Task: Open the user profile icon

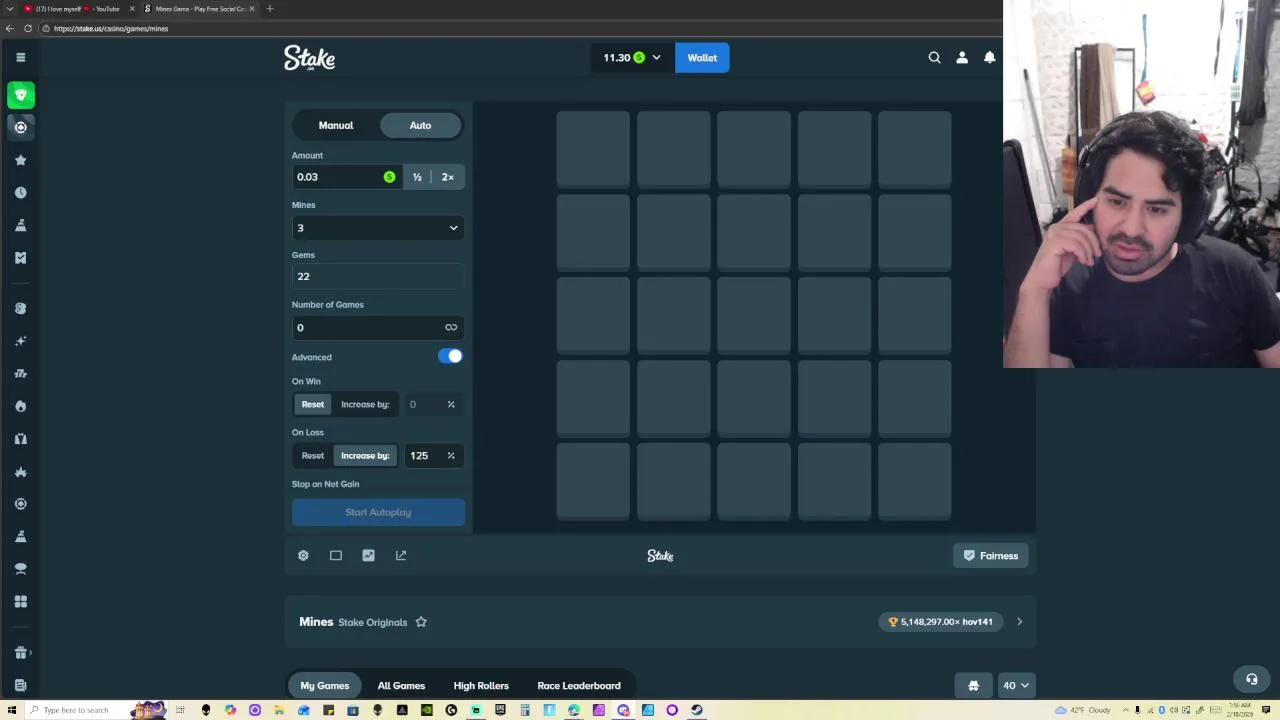Action: [962, 58]
